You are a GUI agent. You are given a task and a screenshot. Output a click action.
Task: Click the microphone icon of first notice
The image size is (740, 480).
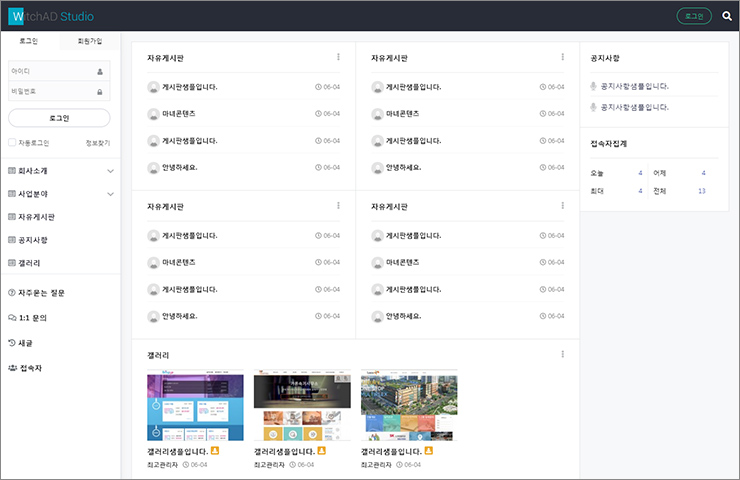(593, 86)
